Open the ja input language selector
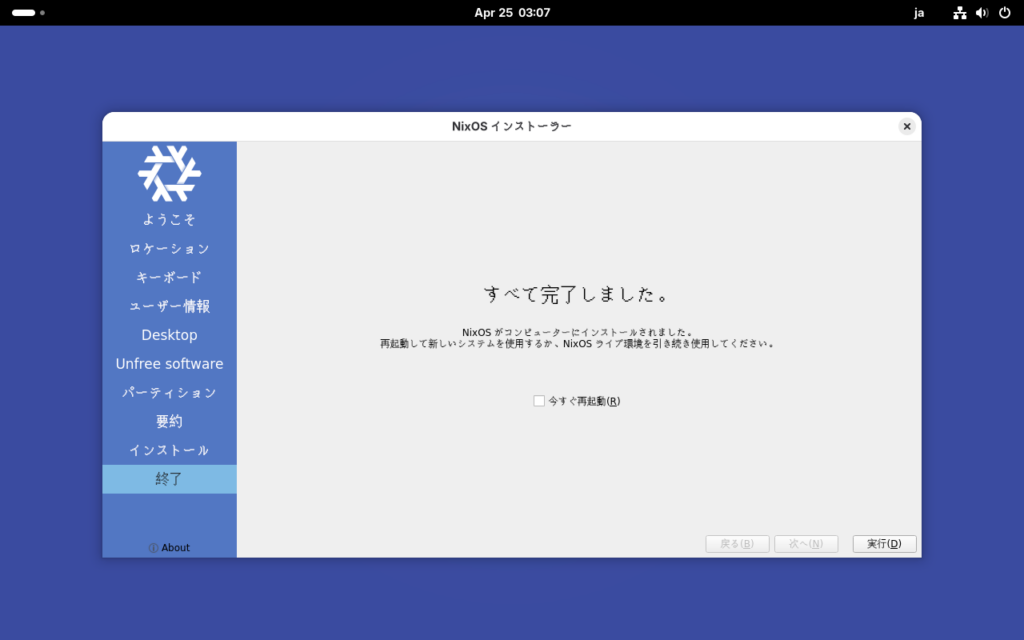Image resolution: width=1024 pixels, height=640 pixels. coord(919,13)
